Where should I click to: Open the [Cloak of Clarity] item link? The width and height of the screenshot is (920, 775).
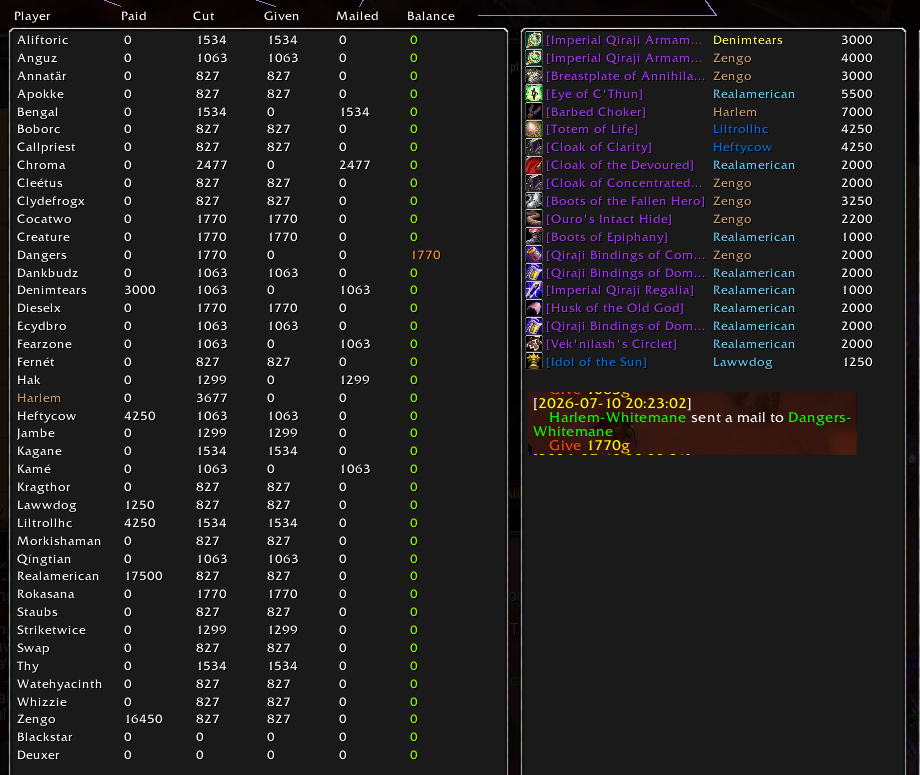click(599, 147)
